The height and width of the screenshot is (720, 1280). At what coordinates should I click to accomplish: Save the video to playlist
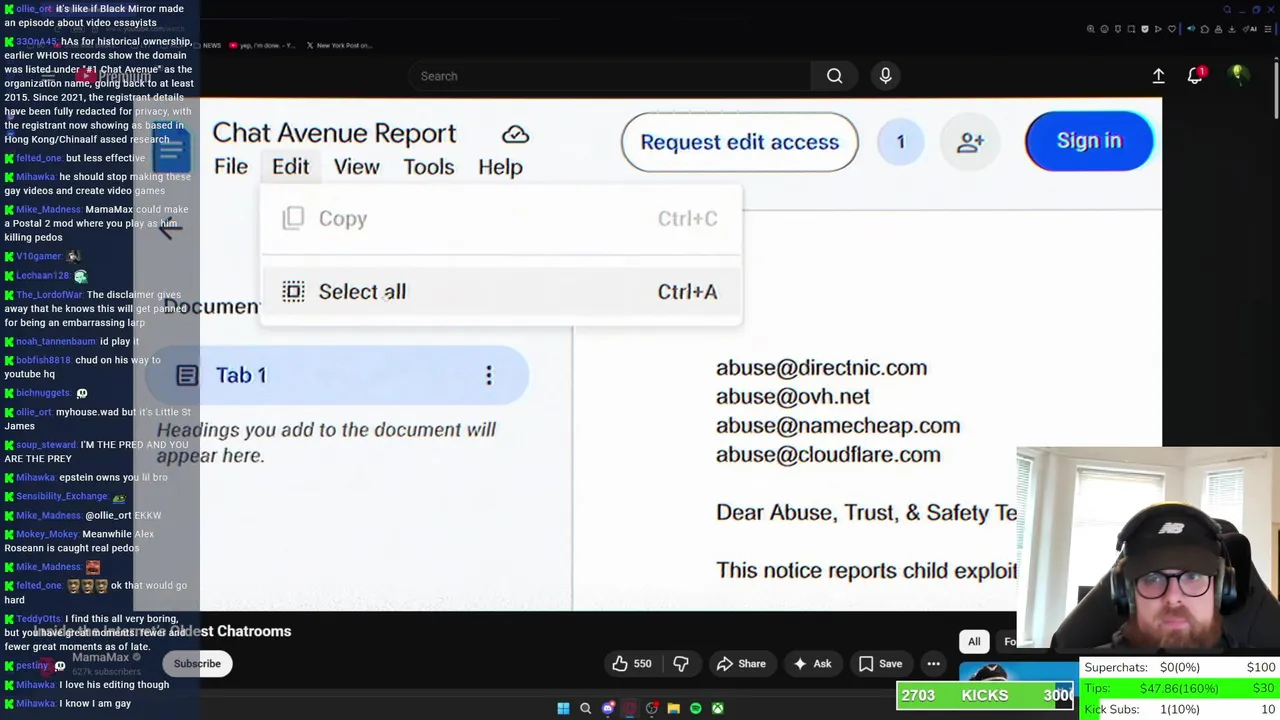(880, 664)
